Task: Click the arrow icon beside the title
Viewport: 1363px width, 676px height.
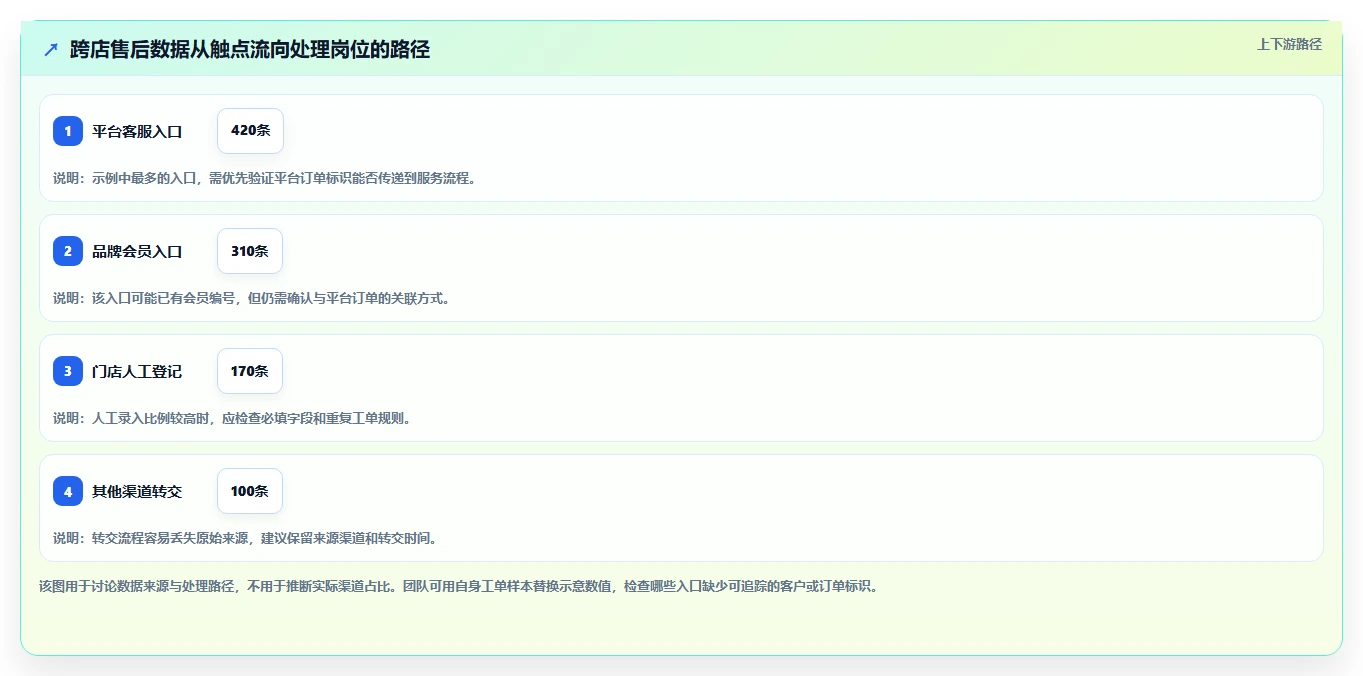Action: click(x=51, y=50)
